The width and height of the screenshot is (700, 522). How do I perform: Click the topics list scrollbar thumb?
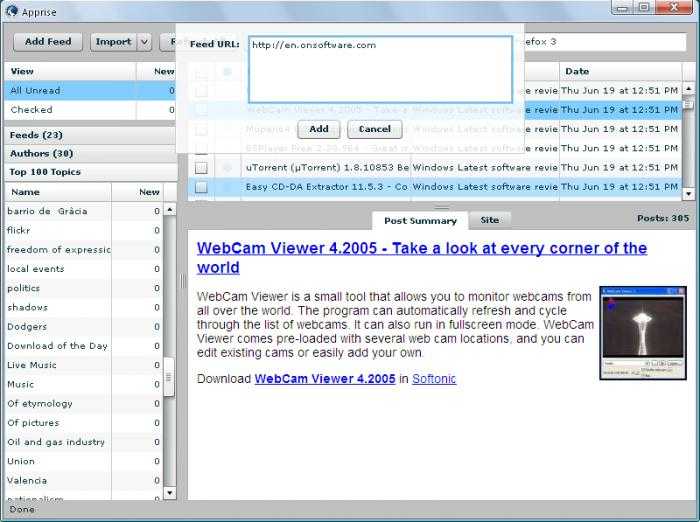coord(169,377)
